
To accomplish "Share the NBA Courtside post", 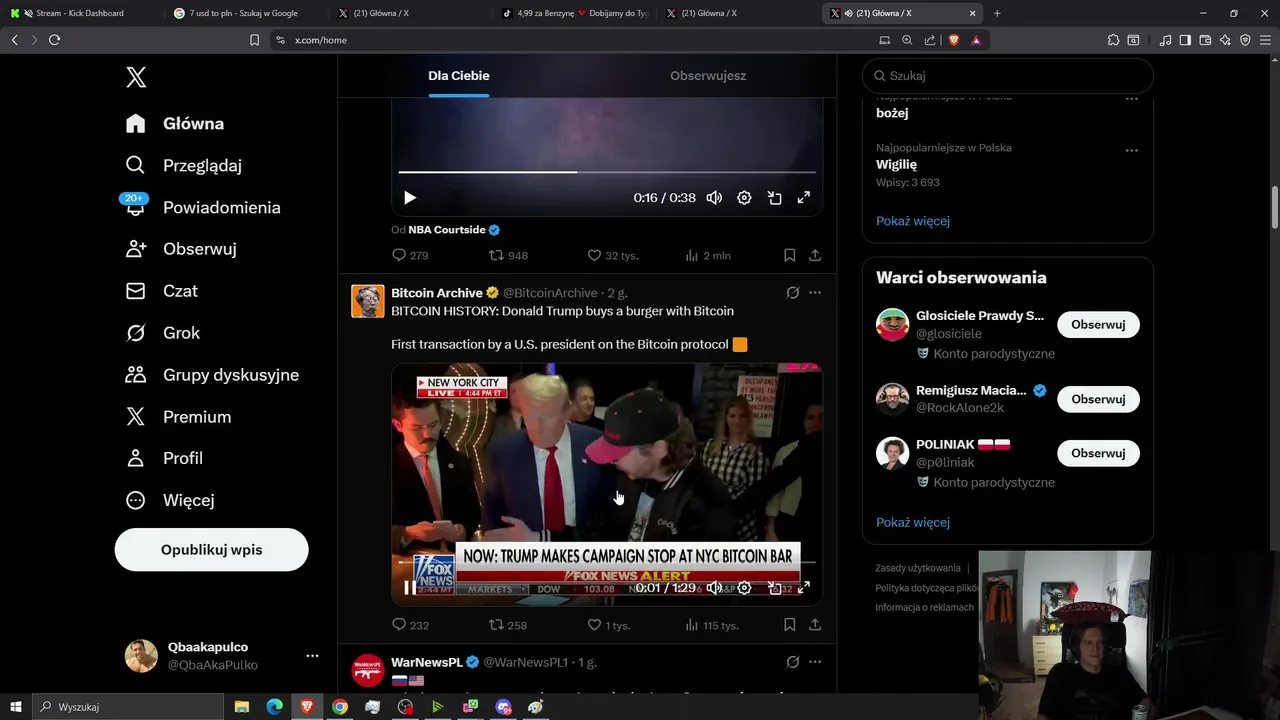I will pos(815,256).
